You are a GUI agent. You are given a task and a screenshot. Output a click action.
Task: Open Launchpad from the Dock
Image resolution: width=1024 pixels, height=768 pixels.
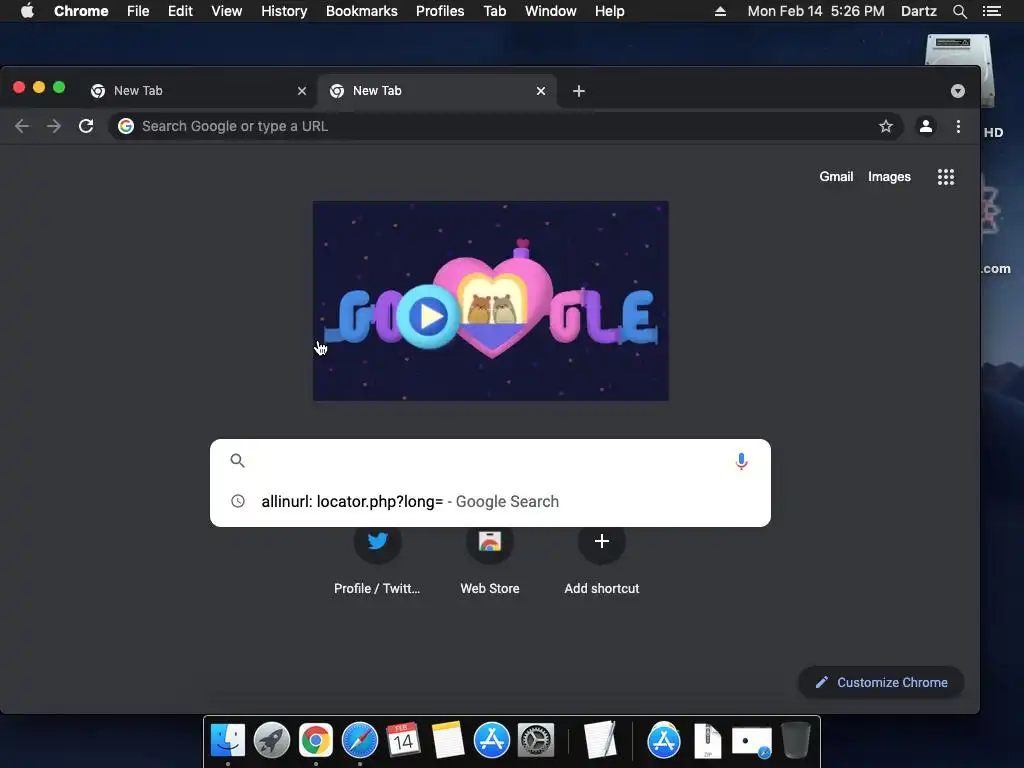click(272, 741)
